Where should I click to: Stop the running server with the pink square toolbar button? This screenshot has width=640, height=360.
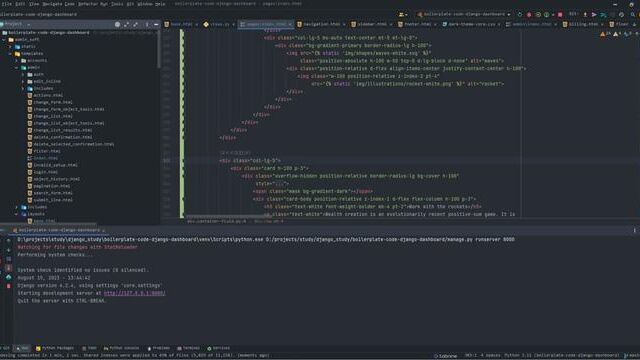pyautogui.click(x=560, y=14)
